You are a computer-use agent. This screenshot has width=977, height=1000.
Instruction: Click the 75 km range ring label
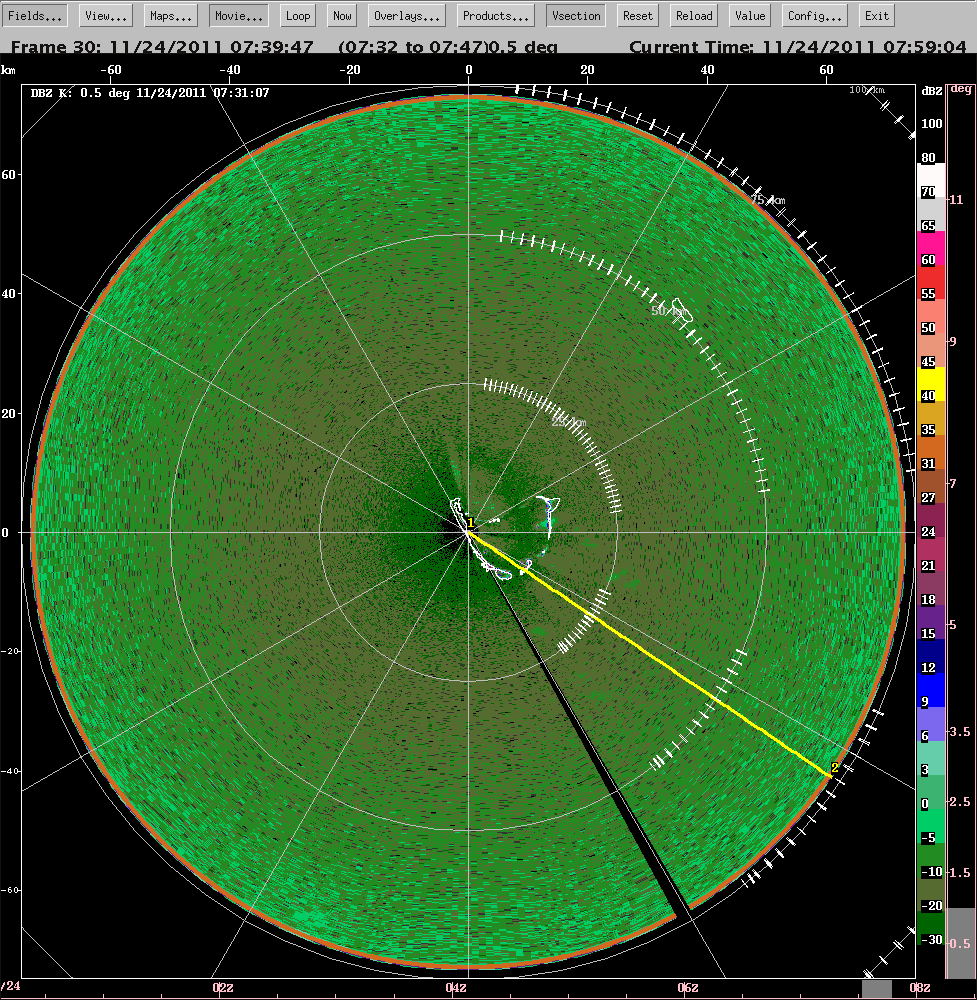pos(768,200)
